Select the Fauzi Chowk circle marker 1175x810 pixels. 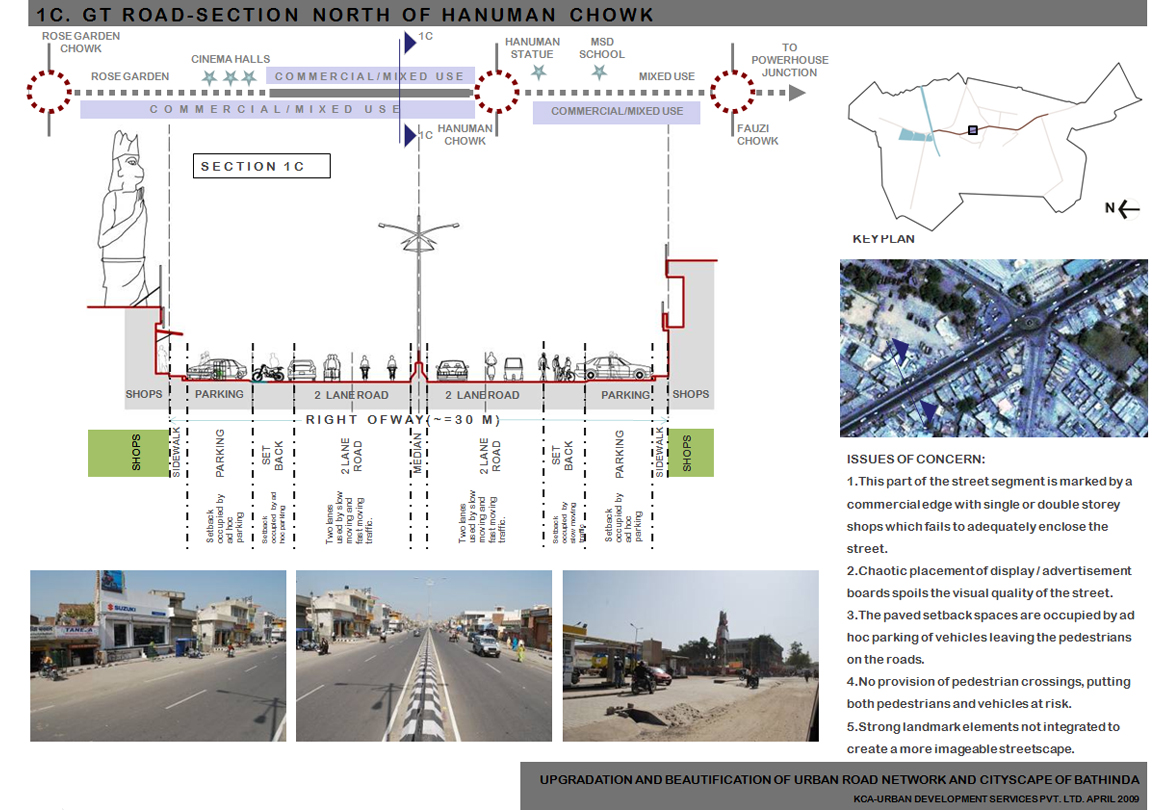731,92
